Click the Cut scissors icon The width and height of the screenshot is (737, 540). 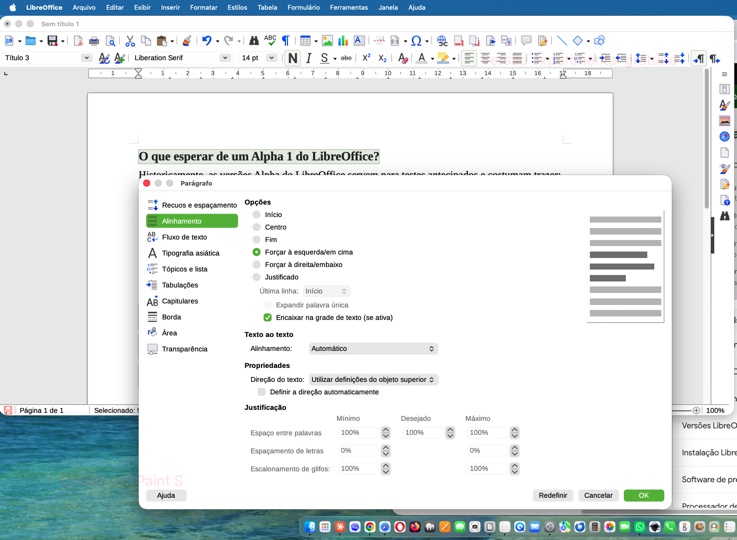130,41
